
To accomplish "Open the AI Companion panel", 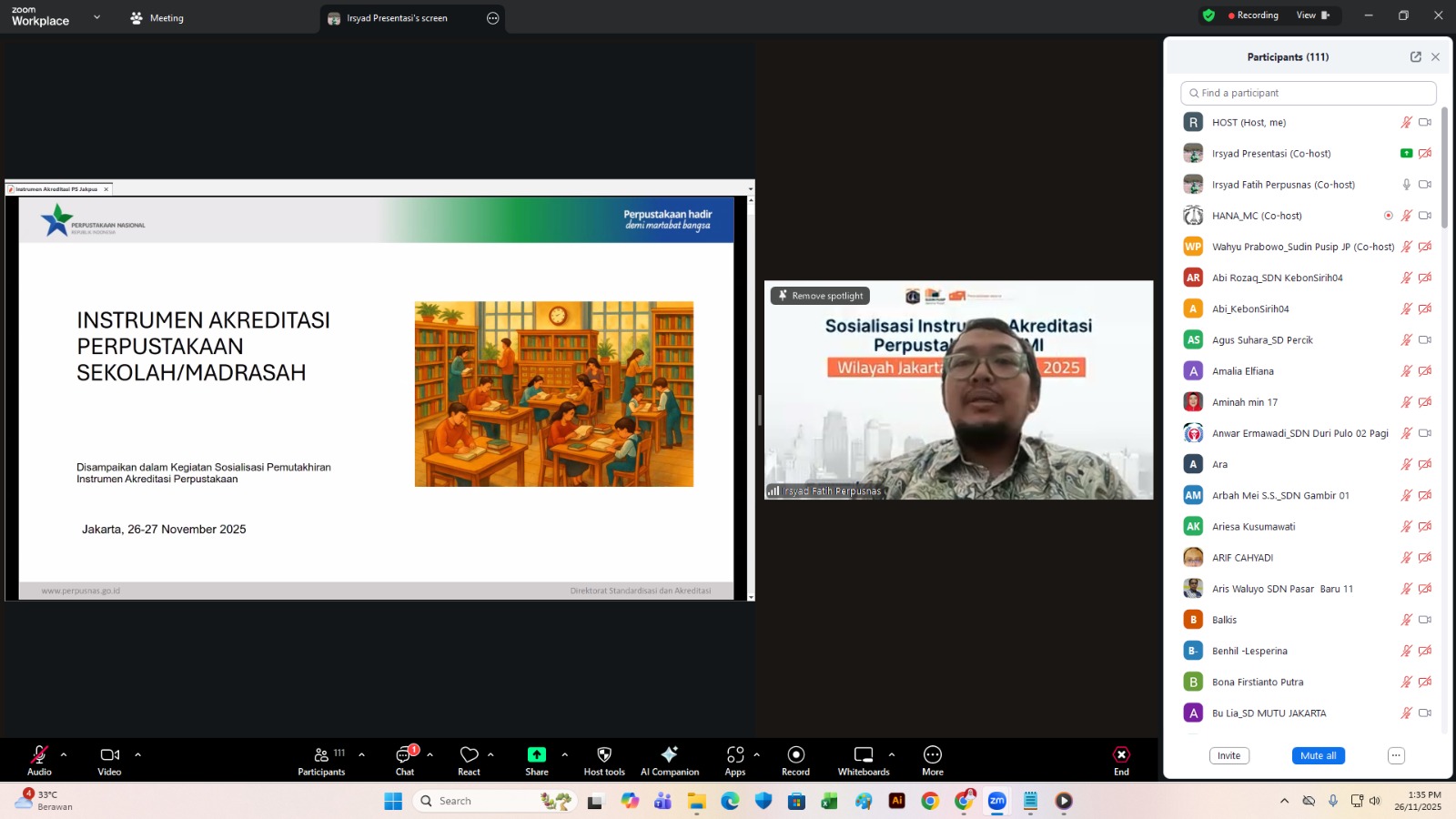I will 669,760.
